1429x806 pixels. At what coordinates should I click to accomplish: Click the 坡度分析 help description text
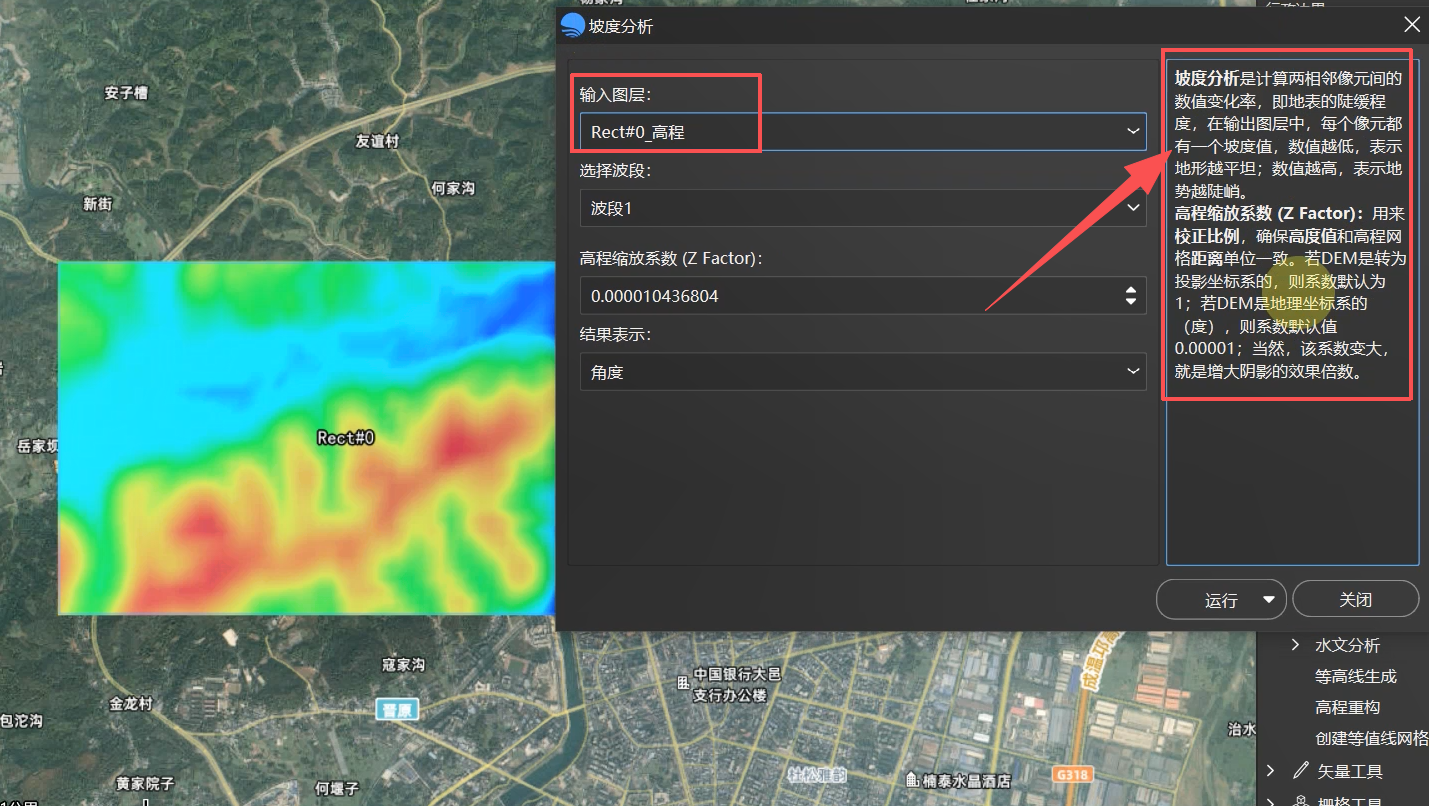[1291, 224]
